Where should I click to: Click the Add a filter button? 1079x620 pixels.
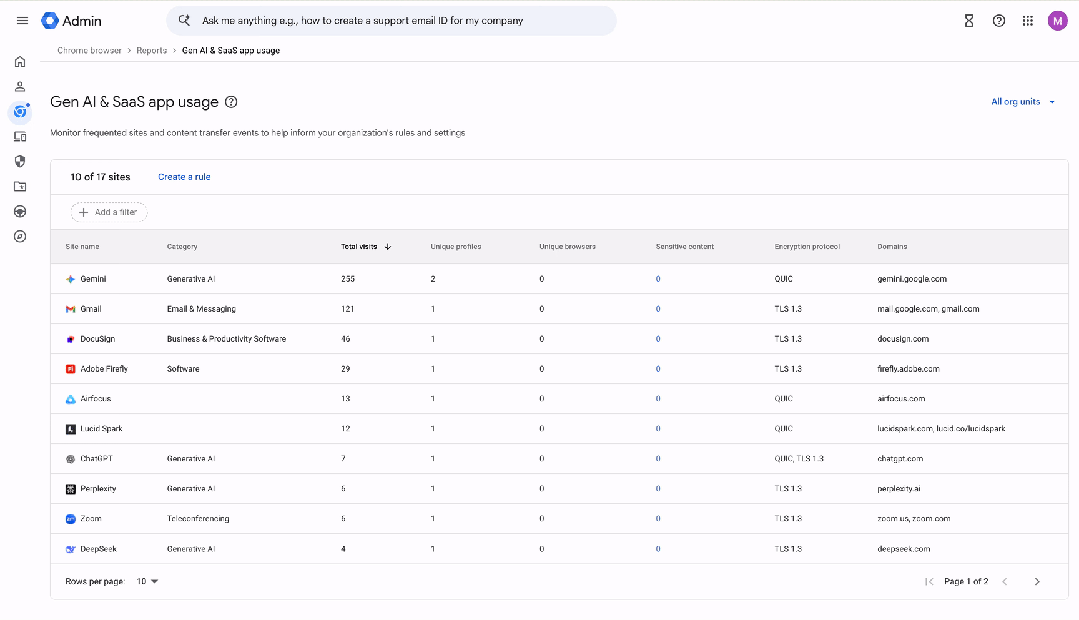109,212
